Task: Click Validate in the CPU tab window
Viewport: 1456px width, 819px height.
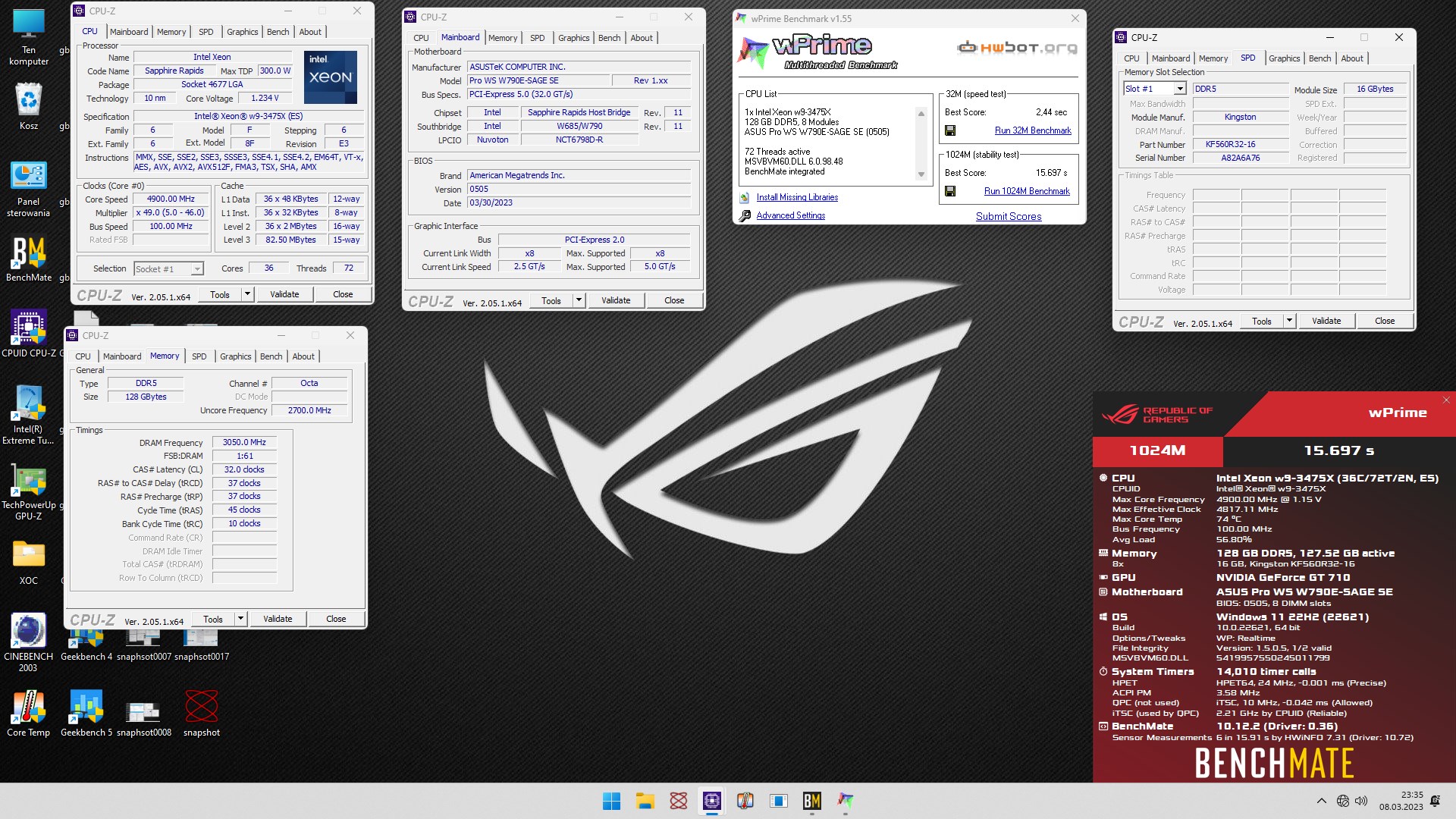Action: [x=284, y=294]
